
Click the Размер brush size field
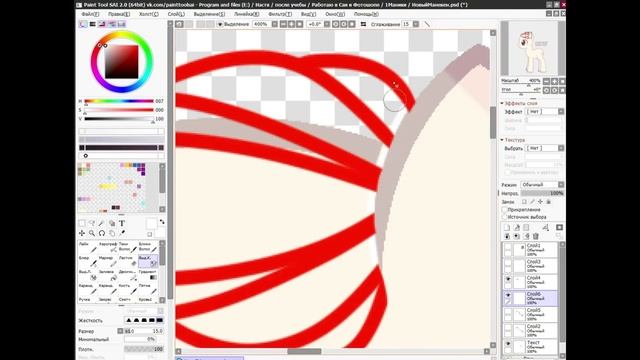tap(143, 331)
